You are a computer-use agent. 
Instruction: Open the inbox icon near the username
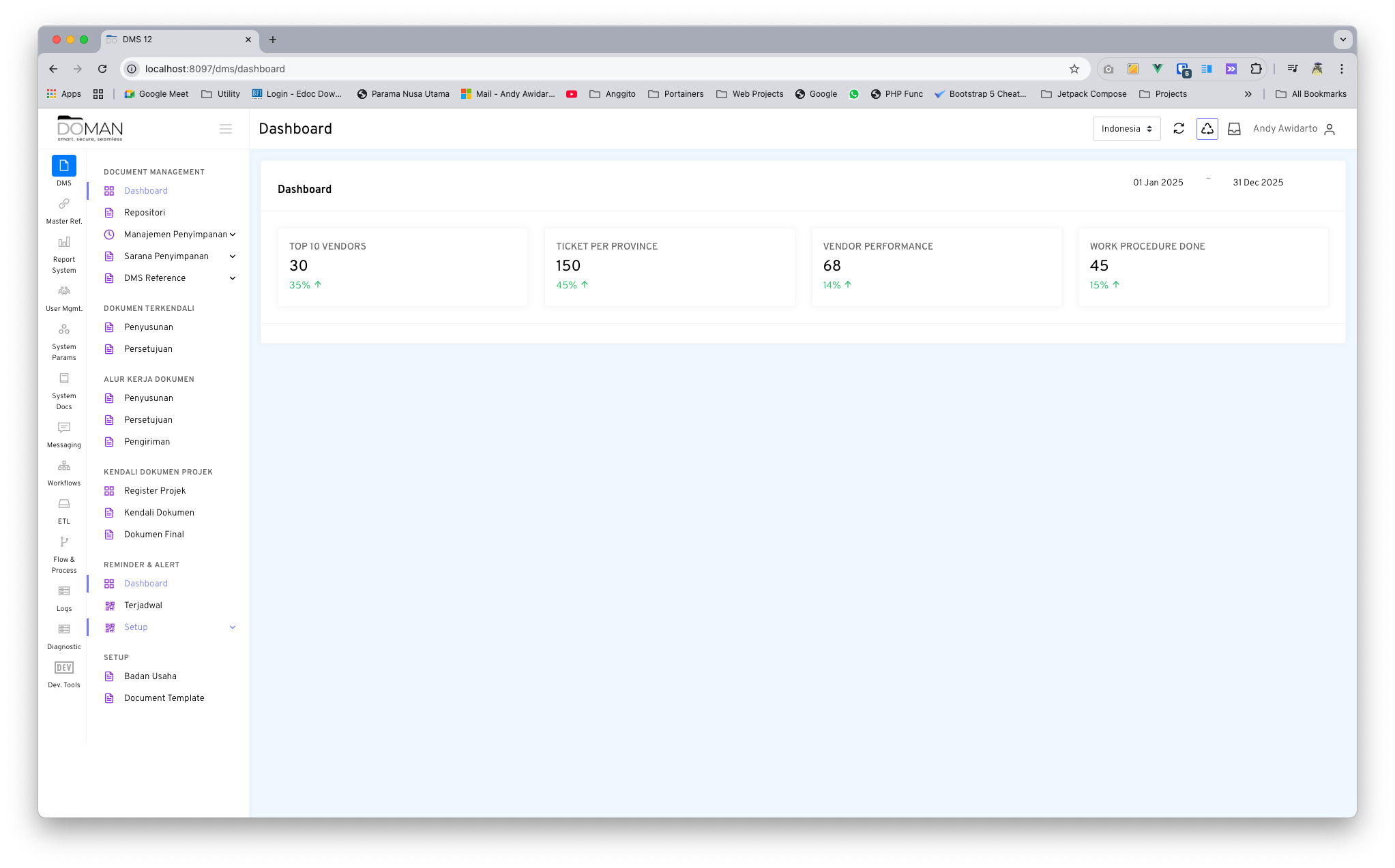pyautogui.click(x=1234, y=128)
